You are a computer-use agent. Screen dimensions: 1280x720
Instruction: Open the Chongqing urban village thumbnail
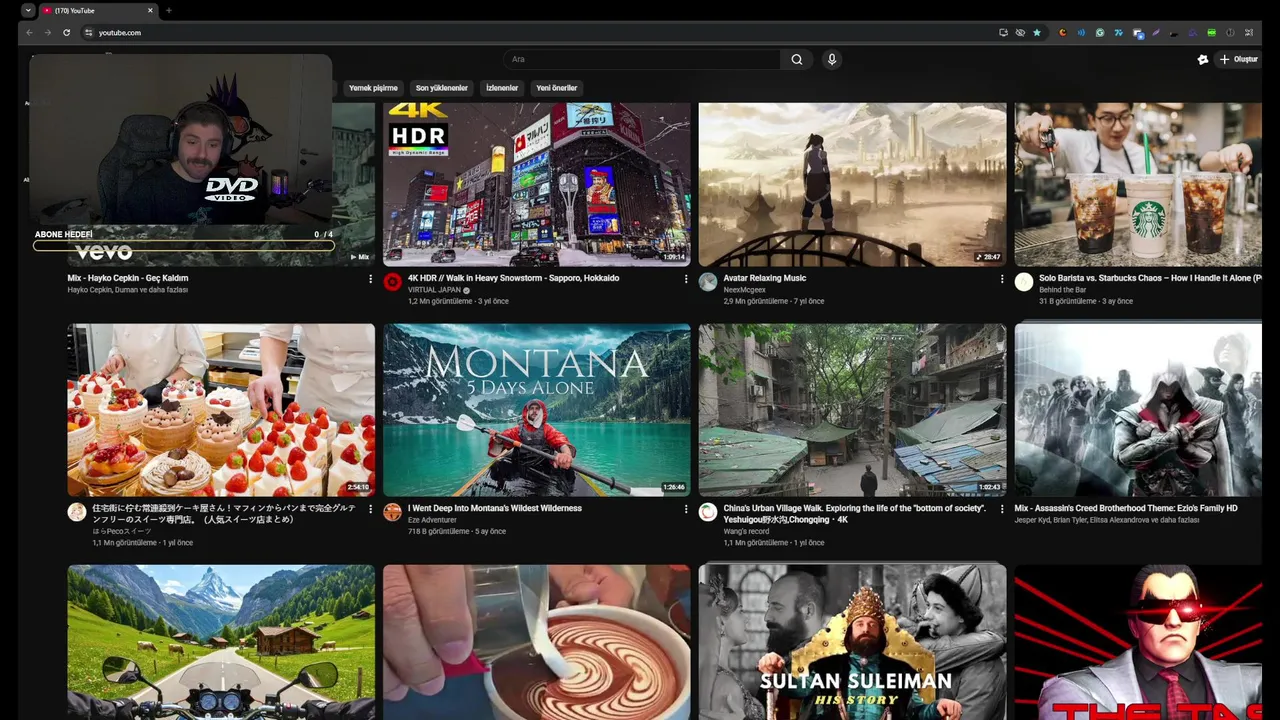coord(853,409)
